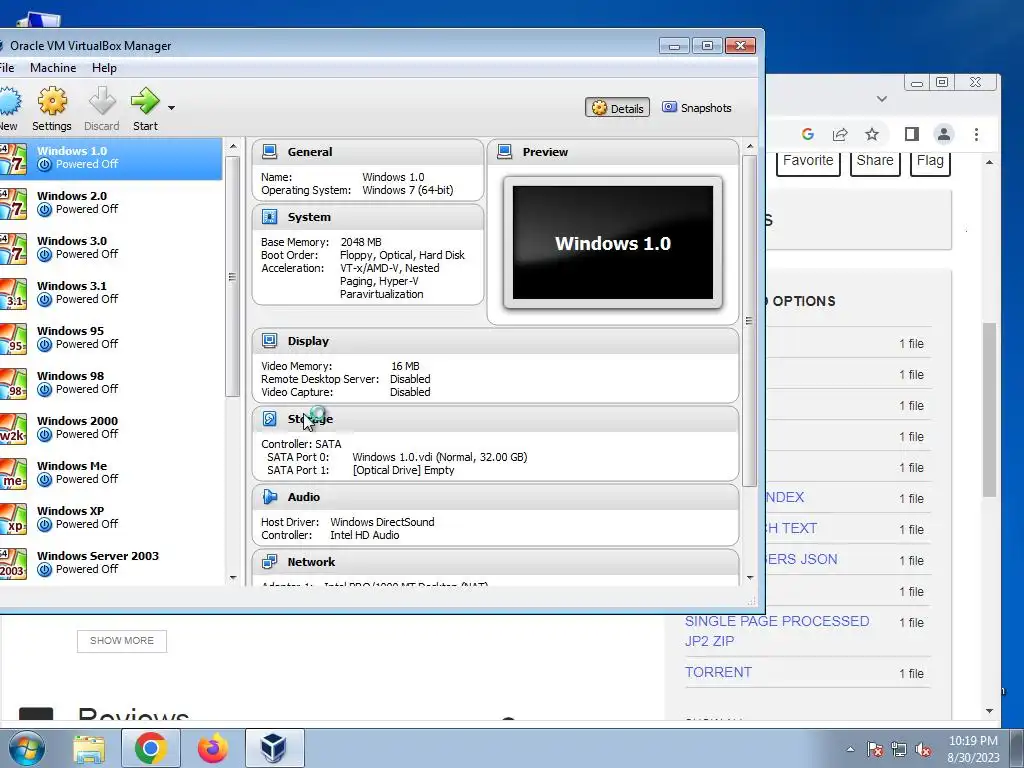Click the Windows 3.1 OS icon in list
Viewport: 1024px width, 768px height.
tap(13, 293)
